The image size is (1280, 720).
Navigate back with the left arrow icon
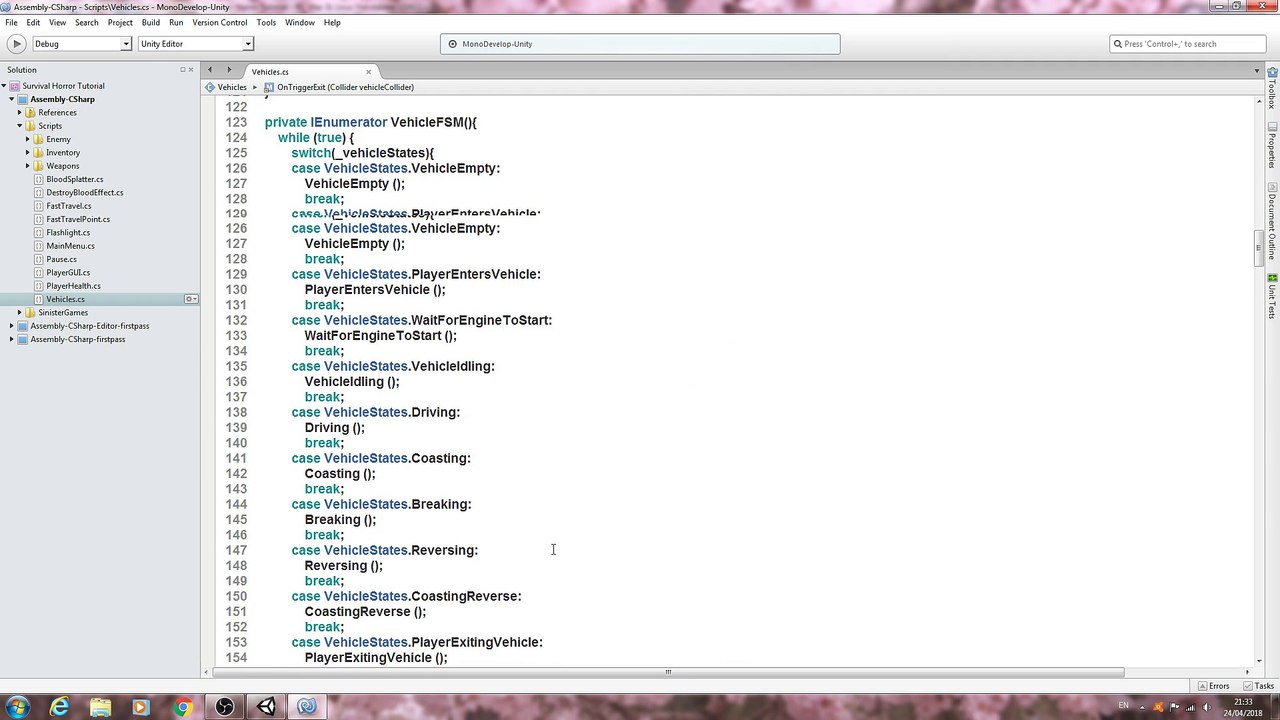point(210,70)
